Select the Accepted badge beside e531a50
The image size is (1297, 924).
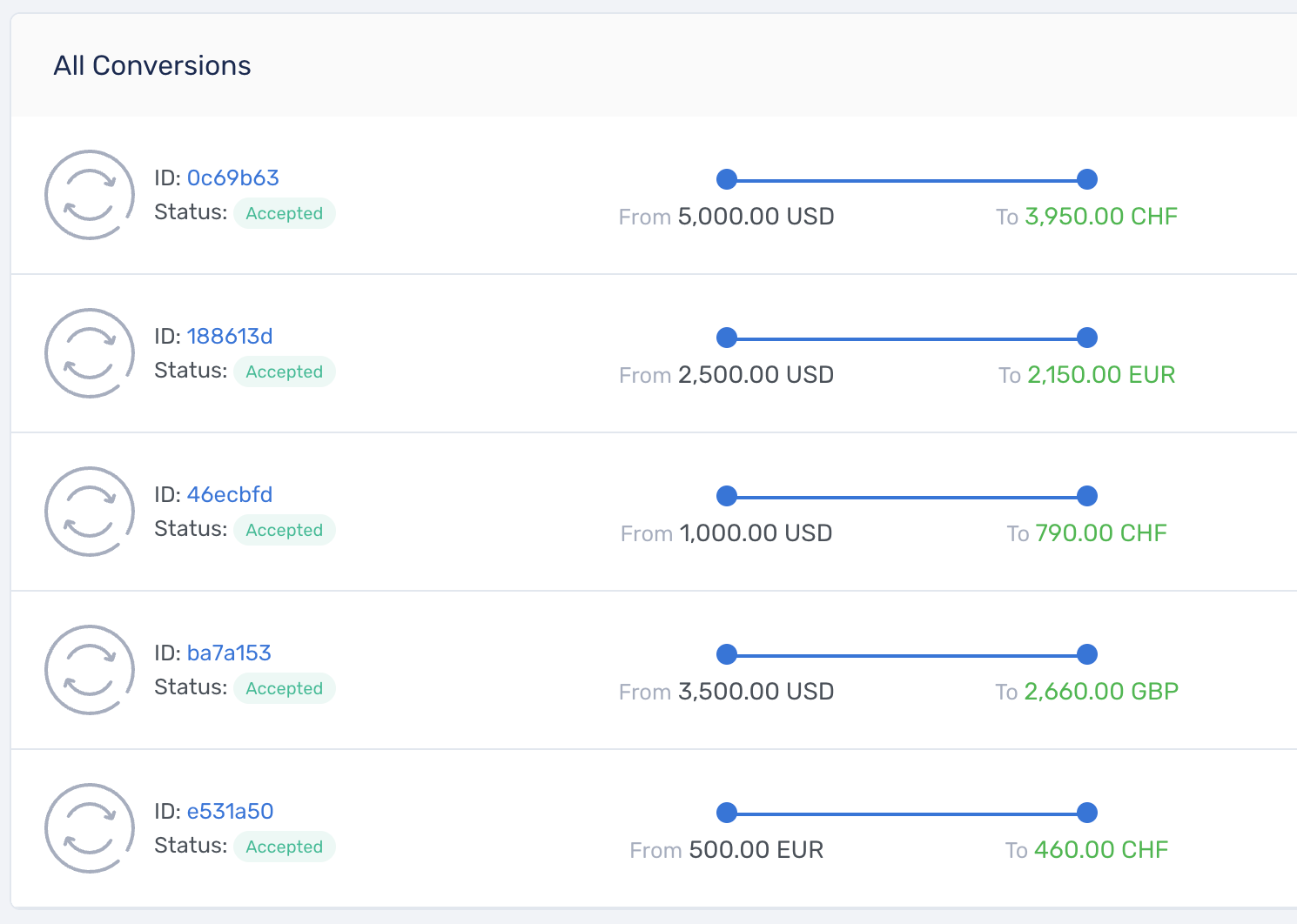(x=285, y=847)
